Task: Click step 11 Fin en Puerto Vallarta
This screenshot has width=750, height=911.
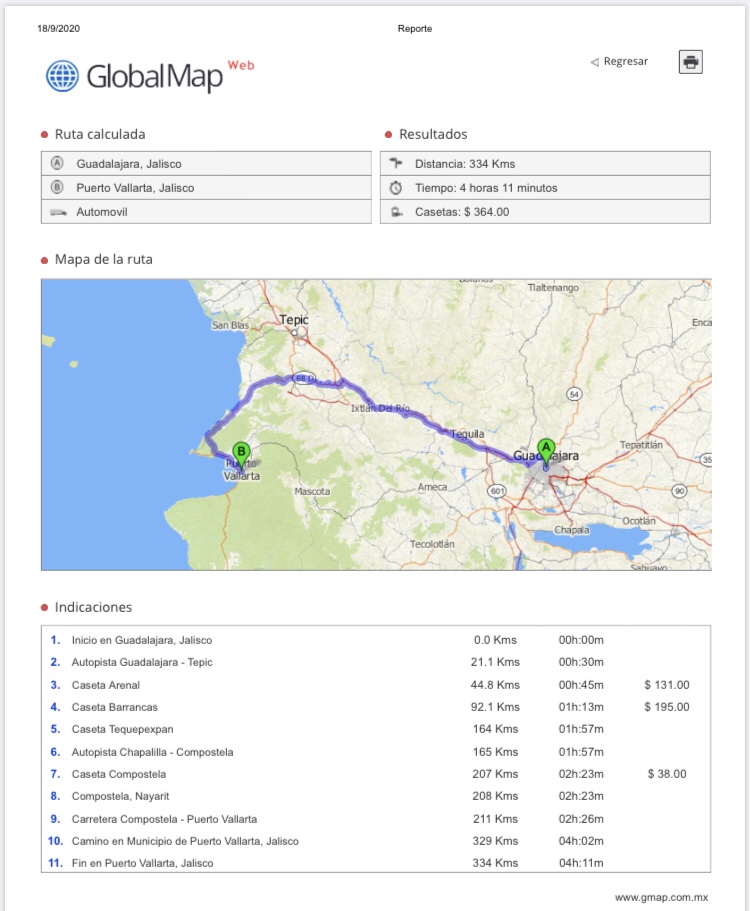Action: click(x=142, y=863)
